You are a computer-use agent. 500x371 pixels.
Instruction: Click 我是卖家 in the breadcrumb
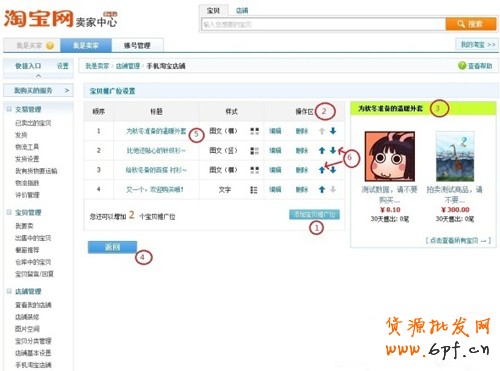(97, 66)
